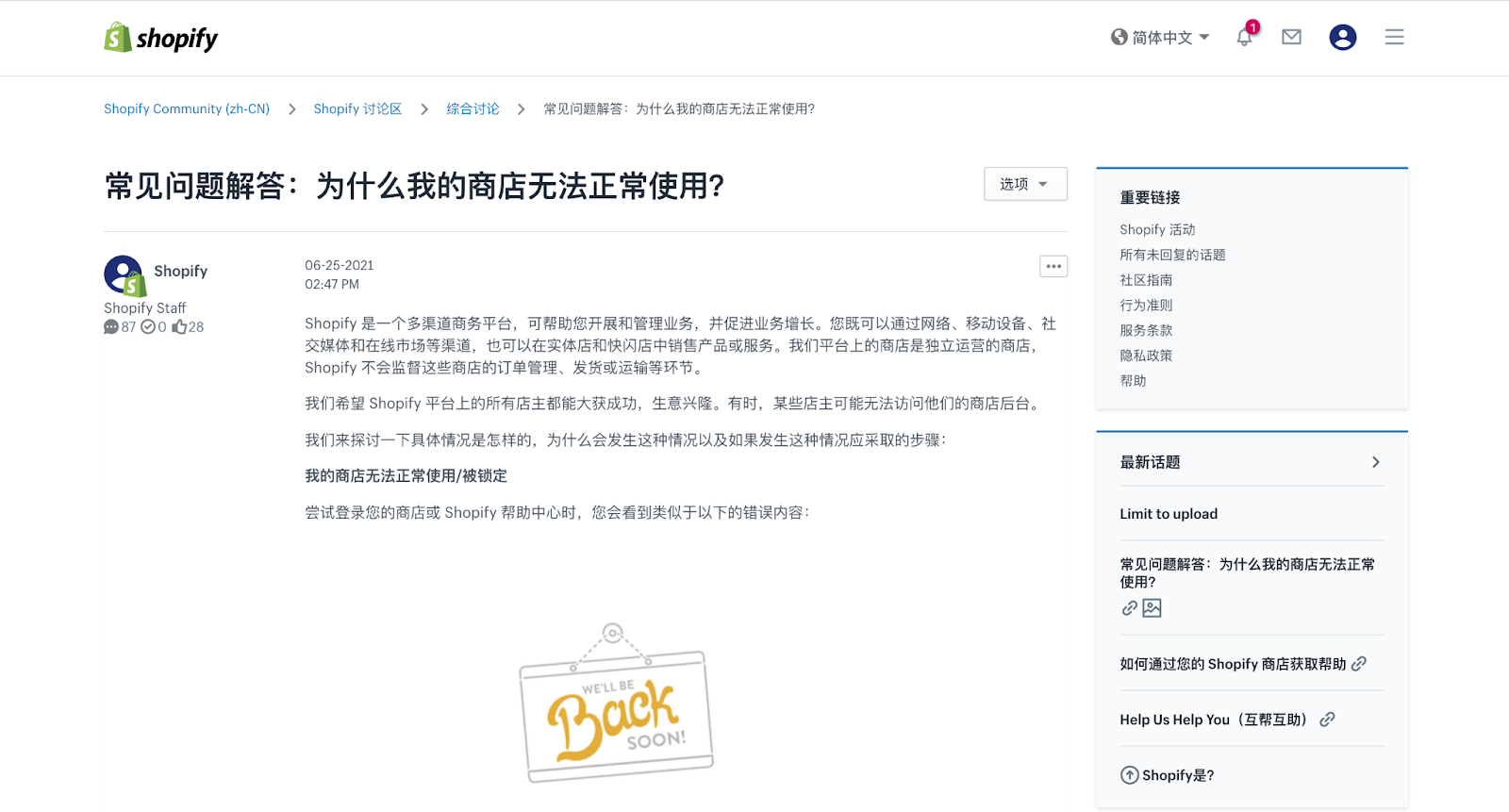Click the page title 常见问题解答：为什么我的商店无法正常使用?
Screen dimensions: 1509x812
[x=414, y=186]
